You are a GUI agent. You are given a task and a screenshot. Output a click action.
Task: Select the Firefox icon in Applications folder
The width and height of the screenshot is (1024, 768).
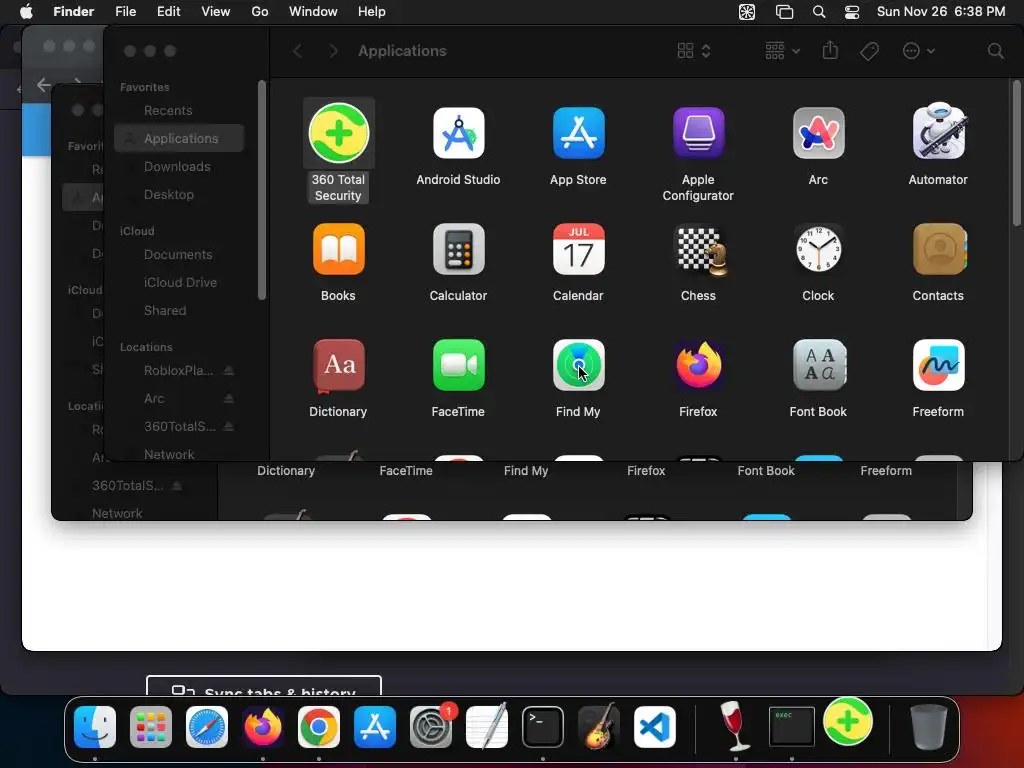[x=698, y=365]
